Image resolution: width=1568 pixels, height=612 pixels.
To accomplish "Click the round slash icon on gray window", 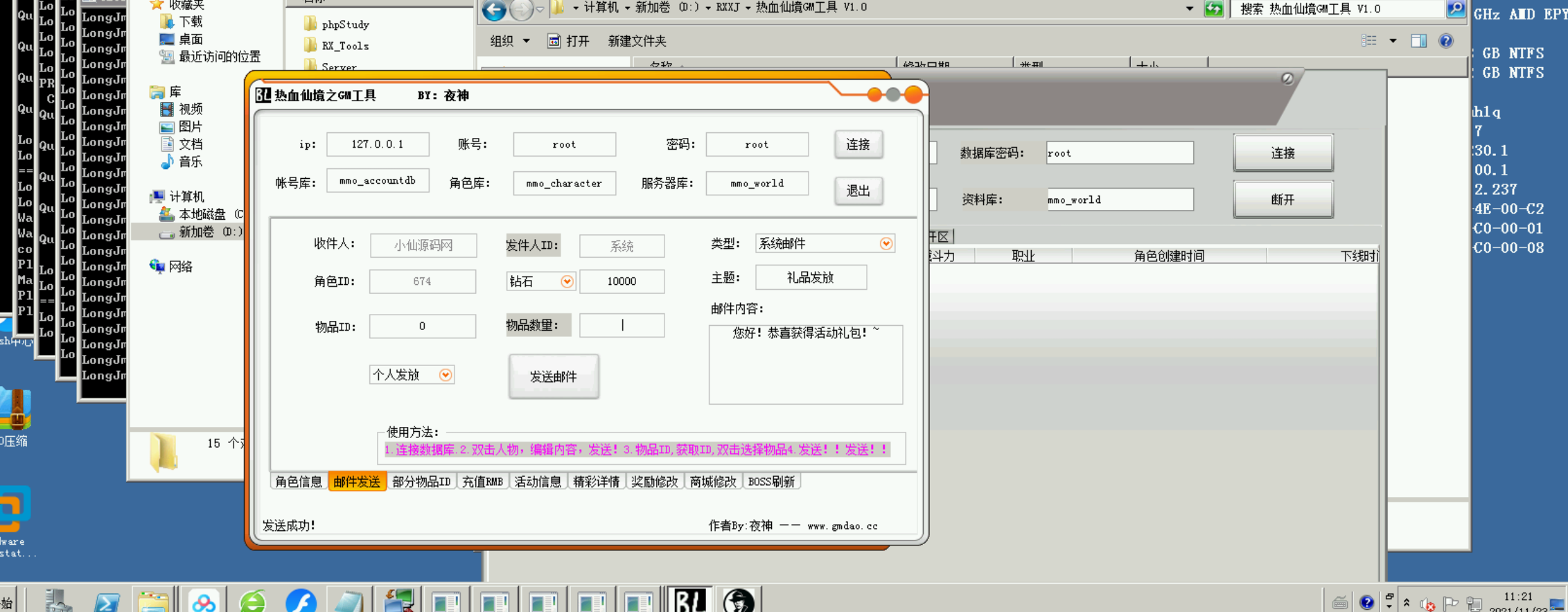I will 1287,78.
